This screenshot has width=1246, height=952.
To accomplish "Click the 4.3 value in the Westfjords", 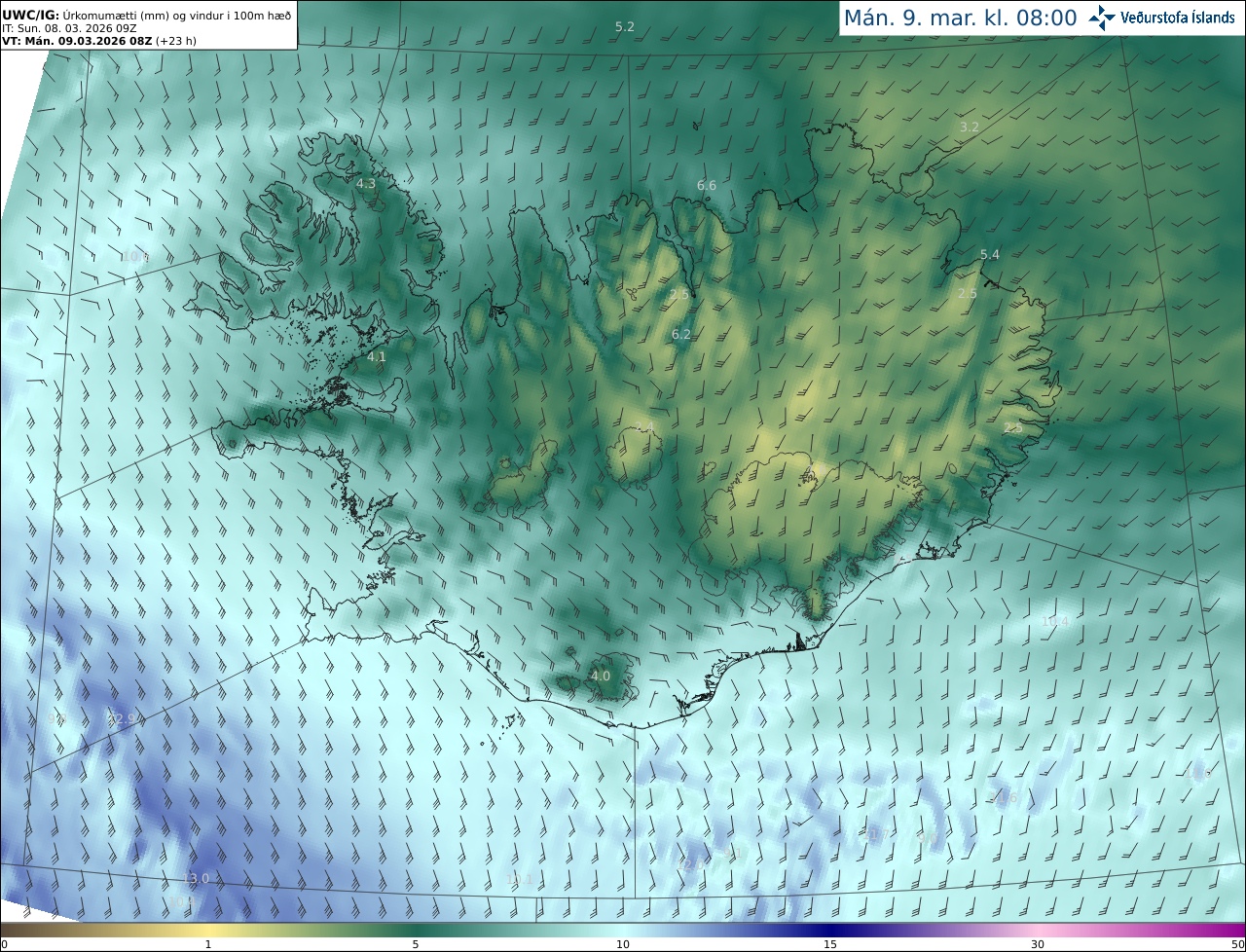I will pos(365,184).
